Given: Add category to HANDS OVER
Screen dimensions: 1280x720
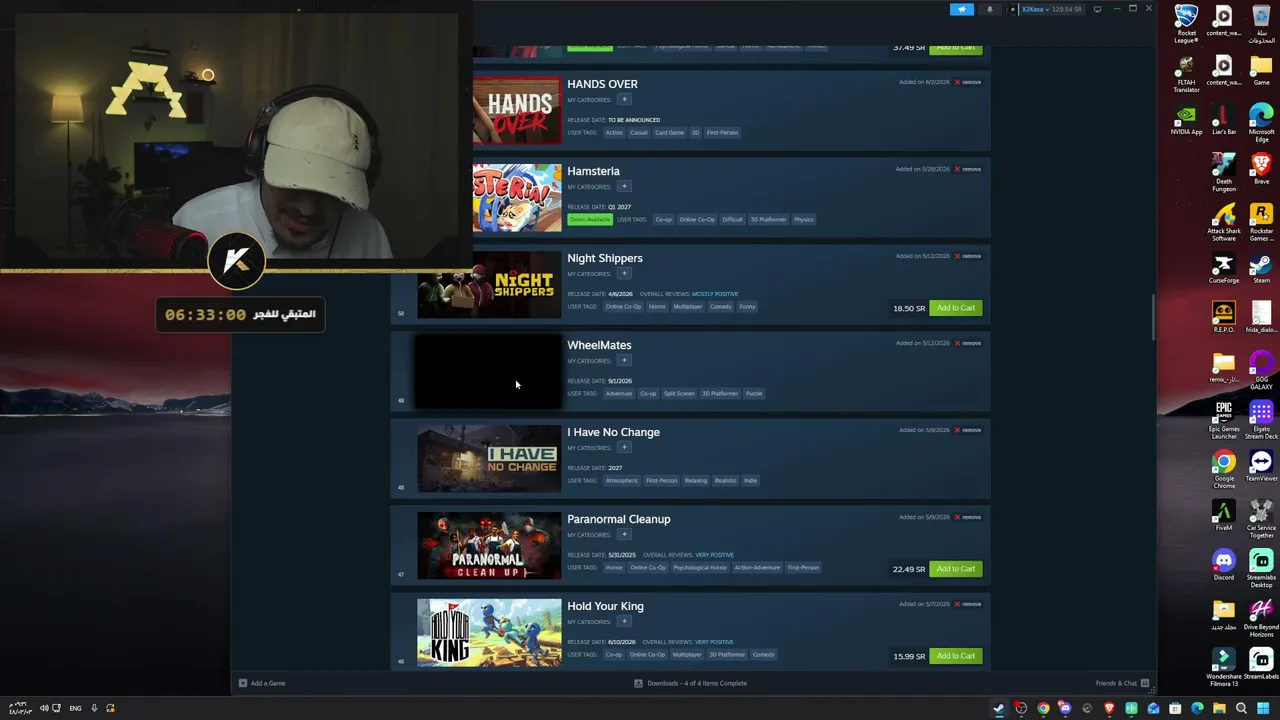Looking at the screenshot, I should [x=624, y=99].
